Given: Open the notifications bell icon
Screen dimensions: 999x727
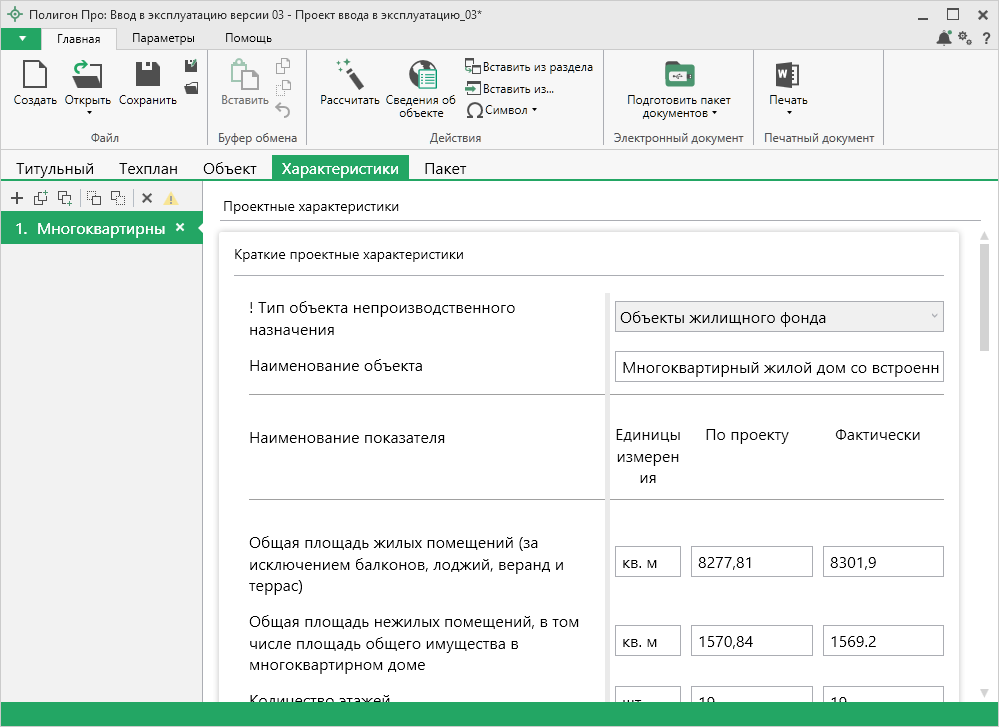Looking at the screenshot, I should [x=943, y=38].
